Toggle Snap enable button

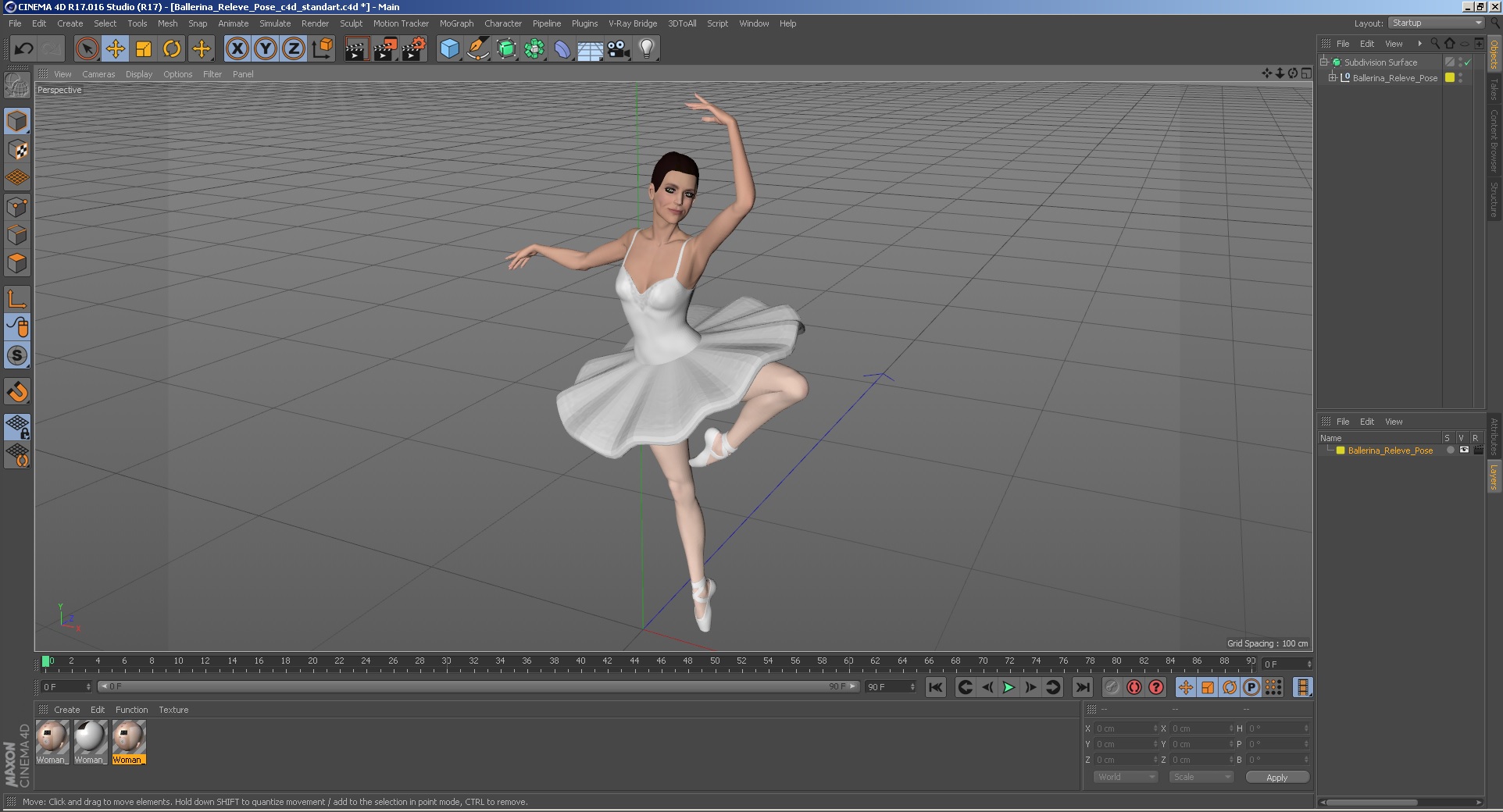[x=17, y=391]
